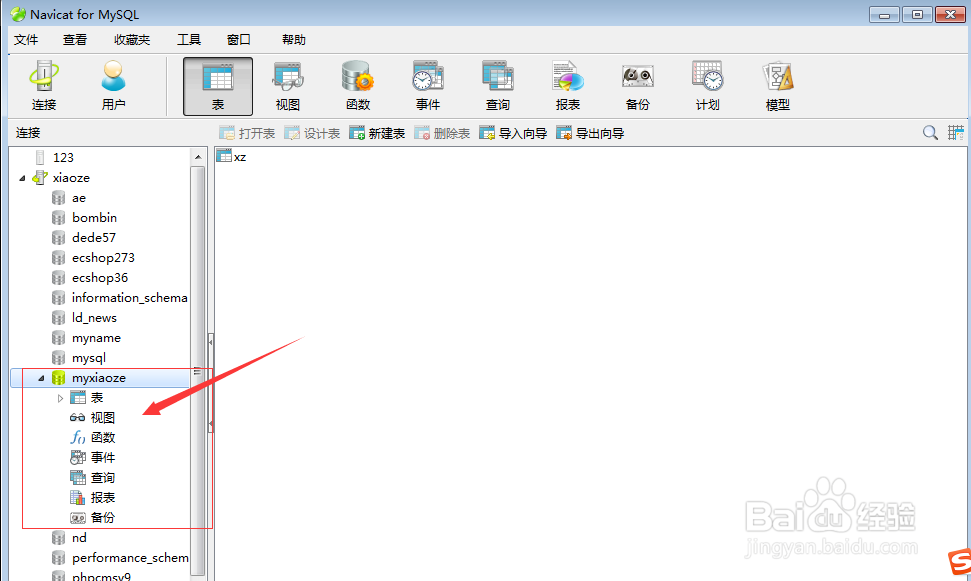Maximize the Navicat window
This screenshot has width=971, height=581.
point(917,14)
